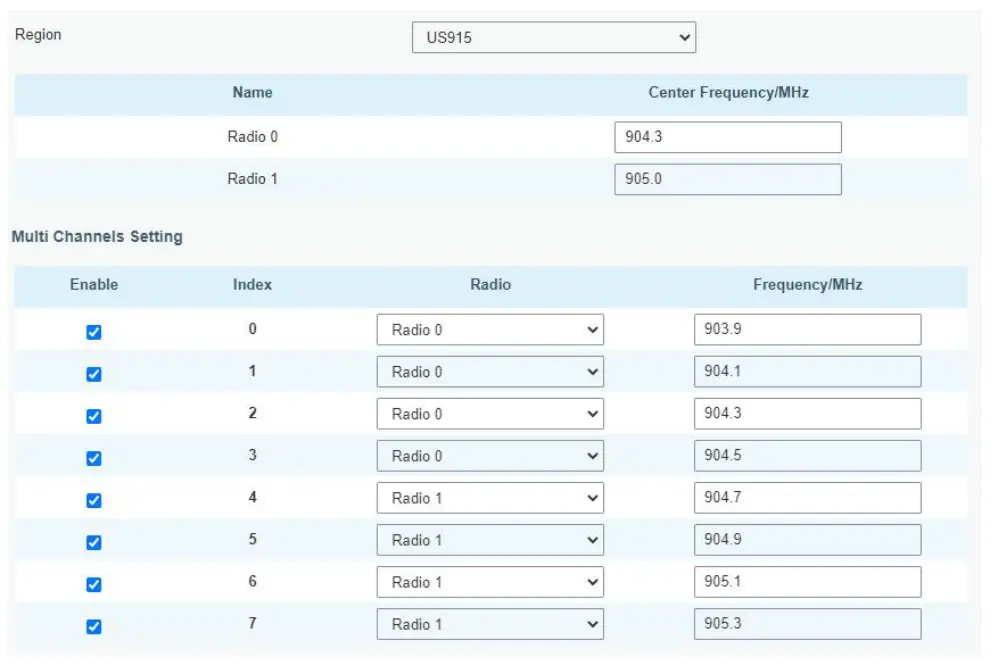This screenshot has width=992, height=665.
Task: Click the 903.9 frequency field
Action: pyautogui.click(x=807, y=330)
